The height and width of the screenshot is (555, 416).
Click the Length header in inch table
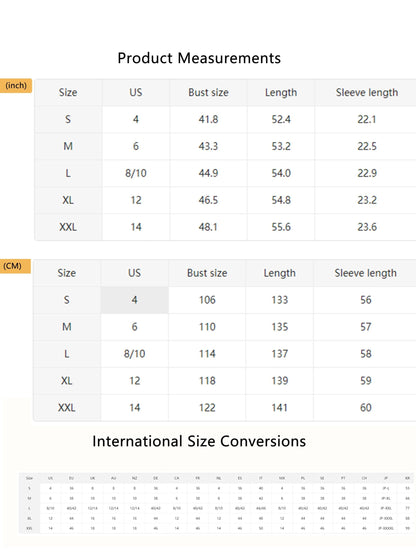tap(281, 93)
